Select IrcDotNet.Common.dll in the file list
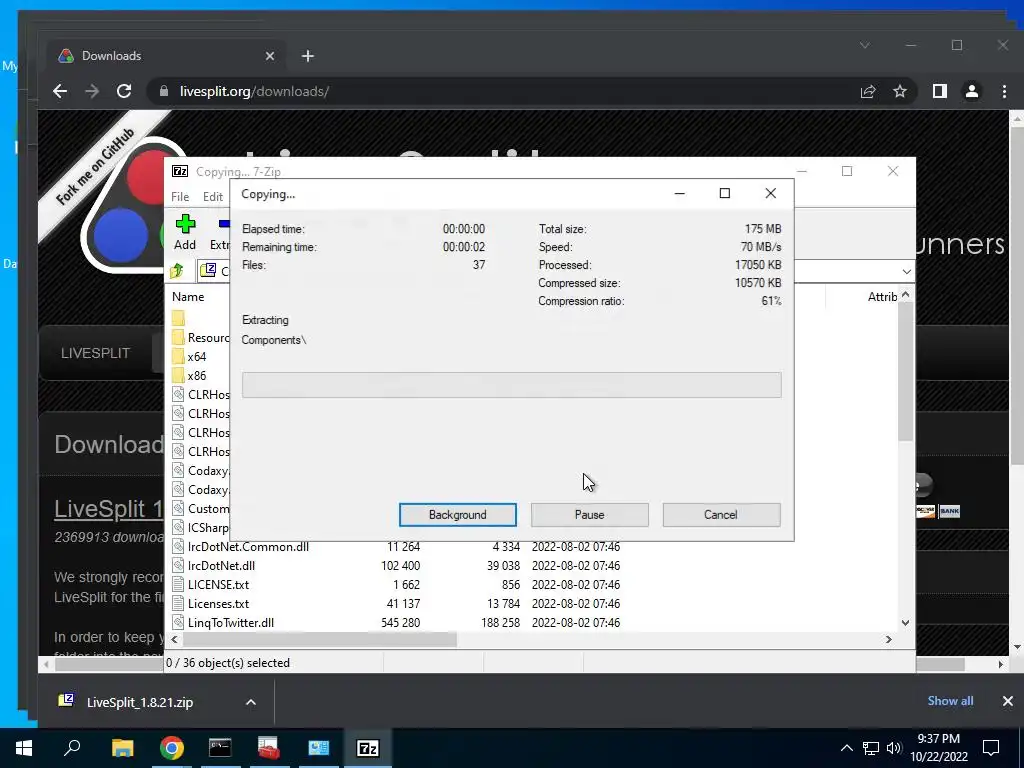The image size is (1024, 768). (248, 547)
